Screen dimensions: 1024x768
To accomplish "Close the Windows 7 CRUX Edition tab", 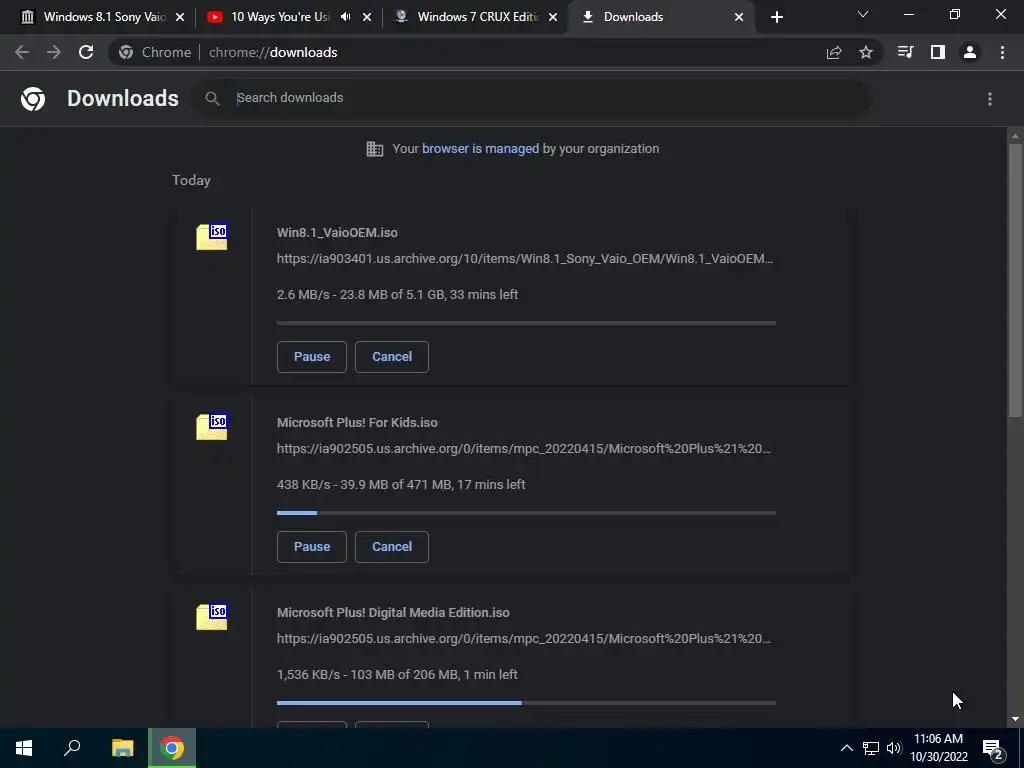I will point(553,18).
